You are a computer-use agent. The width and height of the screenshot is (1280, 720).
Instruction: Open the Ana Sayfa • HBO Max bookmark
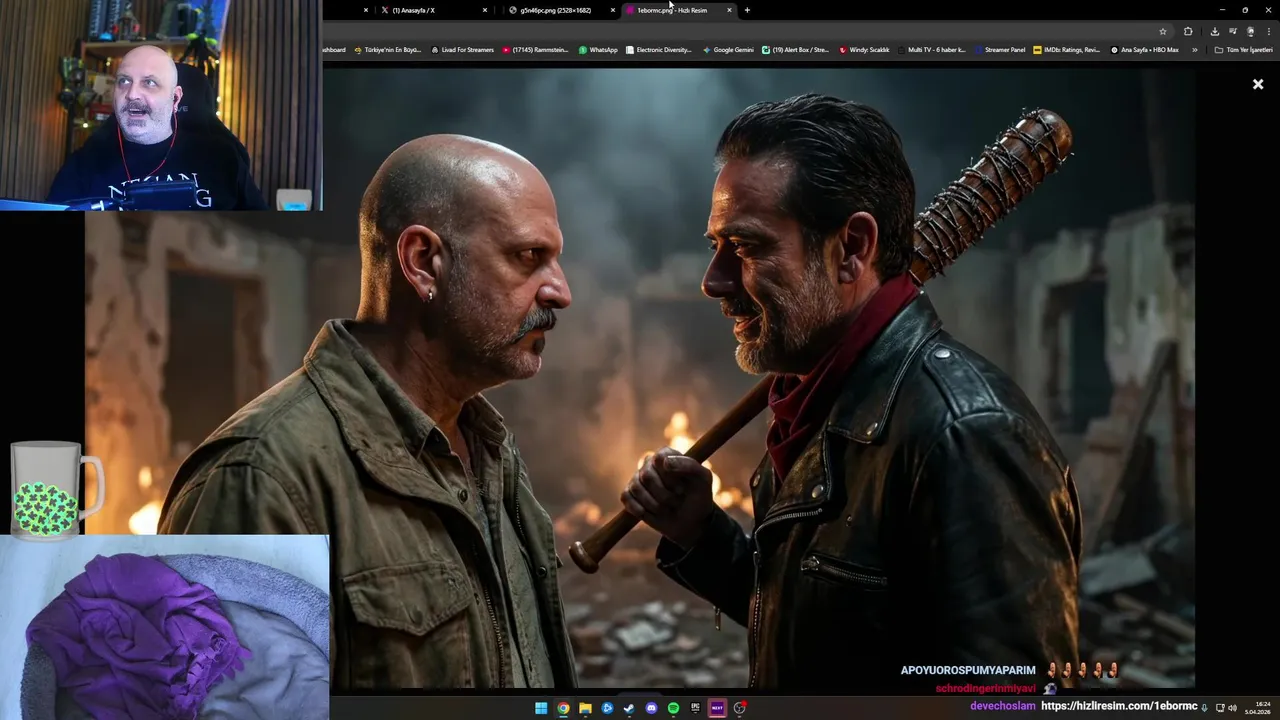pyautogui.click(x=1145, y=49)
